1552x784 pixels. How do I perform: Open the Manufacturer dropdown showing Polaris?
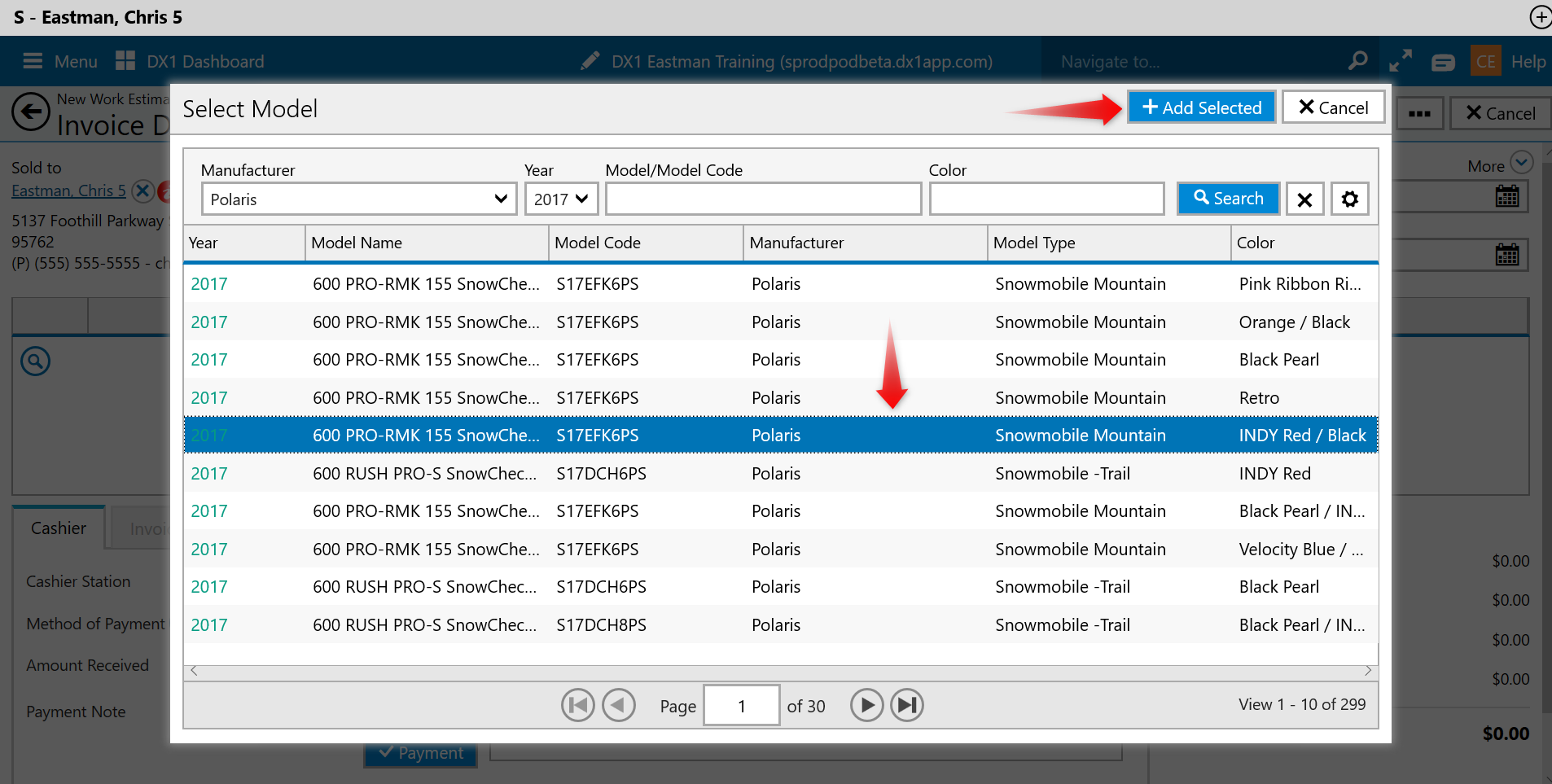[359, 199]
